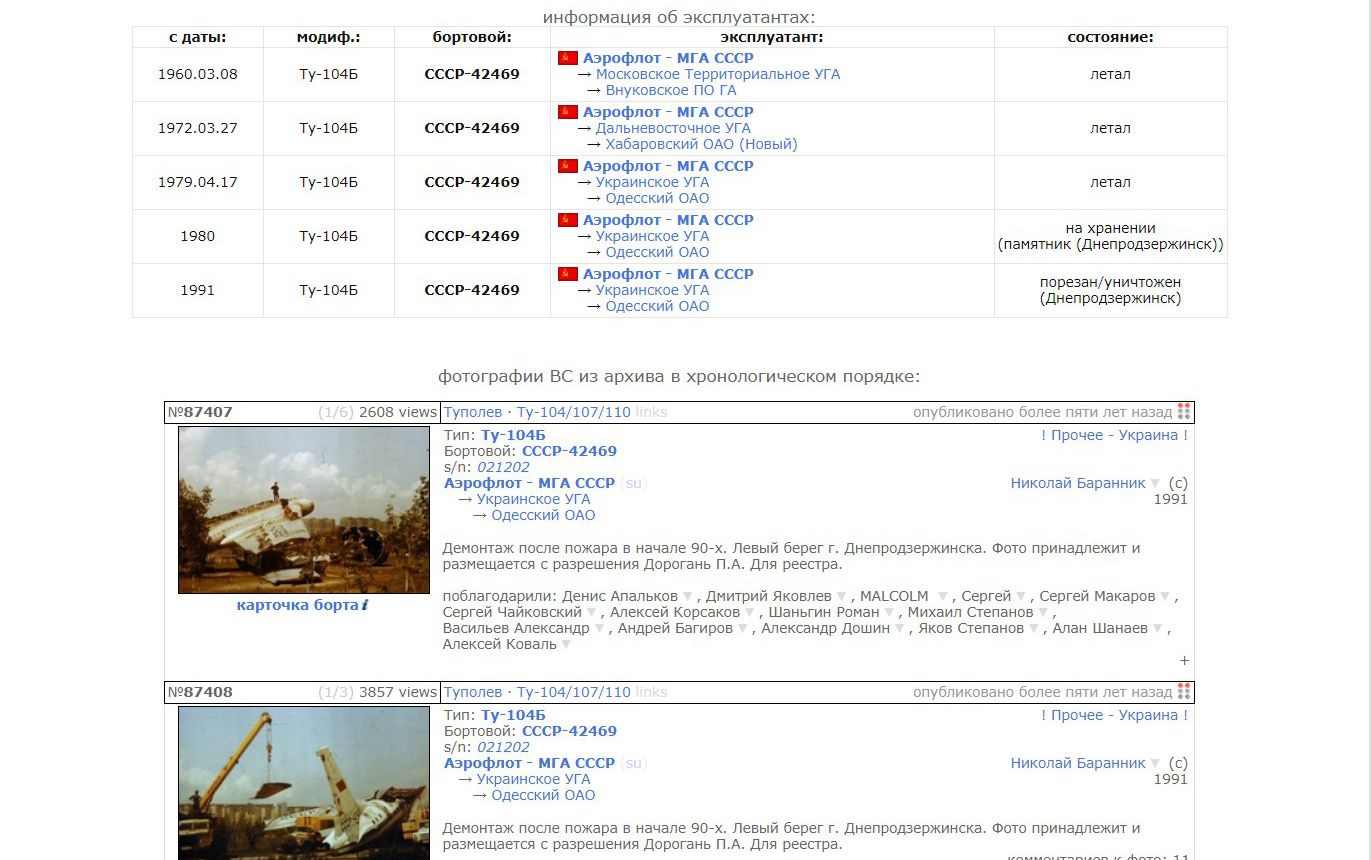Click the Soviet flag icon in the 1972.03.27 row

[x=567, y=112]
